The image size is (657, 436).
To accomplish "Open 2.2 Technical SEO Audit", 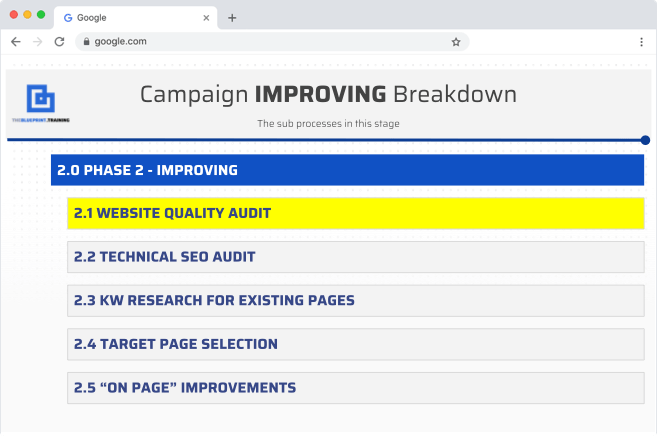I will [355, 257].
